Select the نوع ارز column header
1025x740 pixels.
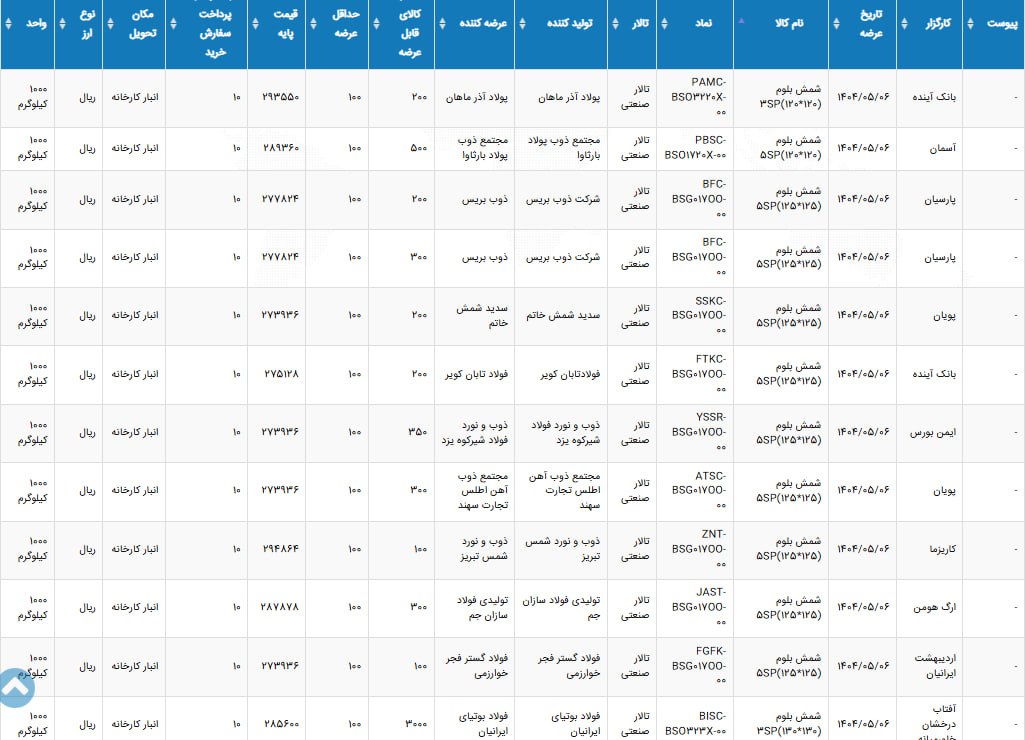(84, 22)
